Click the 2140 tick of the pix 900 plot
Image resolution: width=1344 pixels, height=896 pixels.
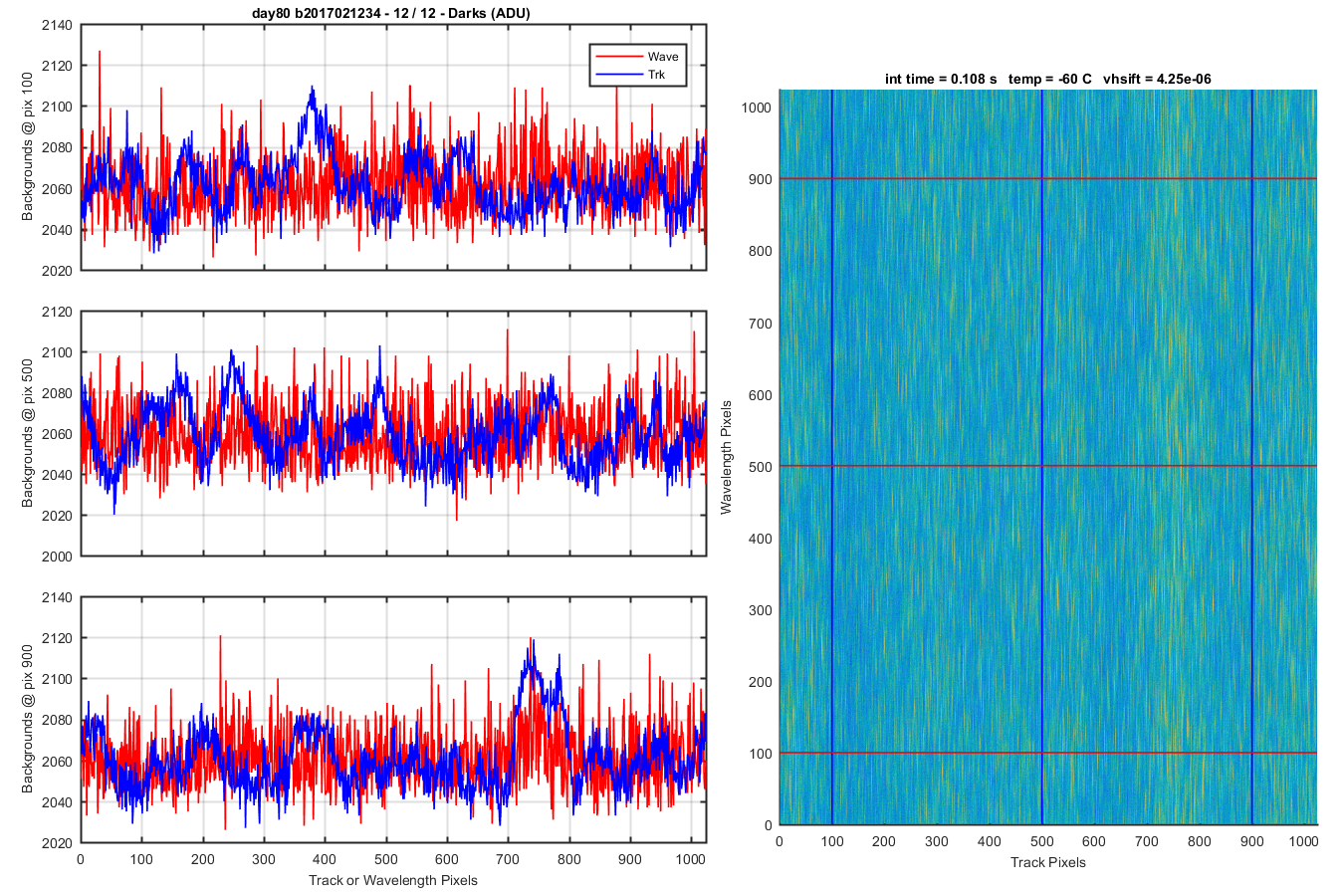57,597
